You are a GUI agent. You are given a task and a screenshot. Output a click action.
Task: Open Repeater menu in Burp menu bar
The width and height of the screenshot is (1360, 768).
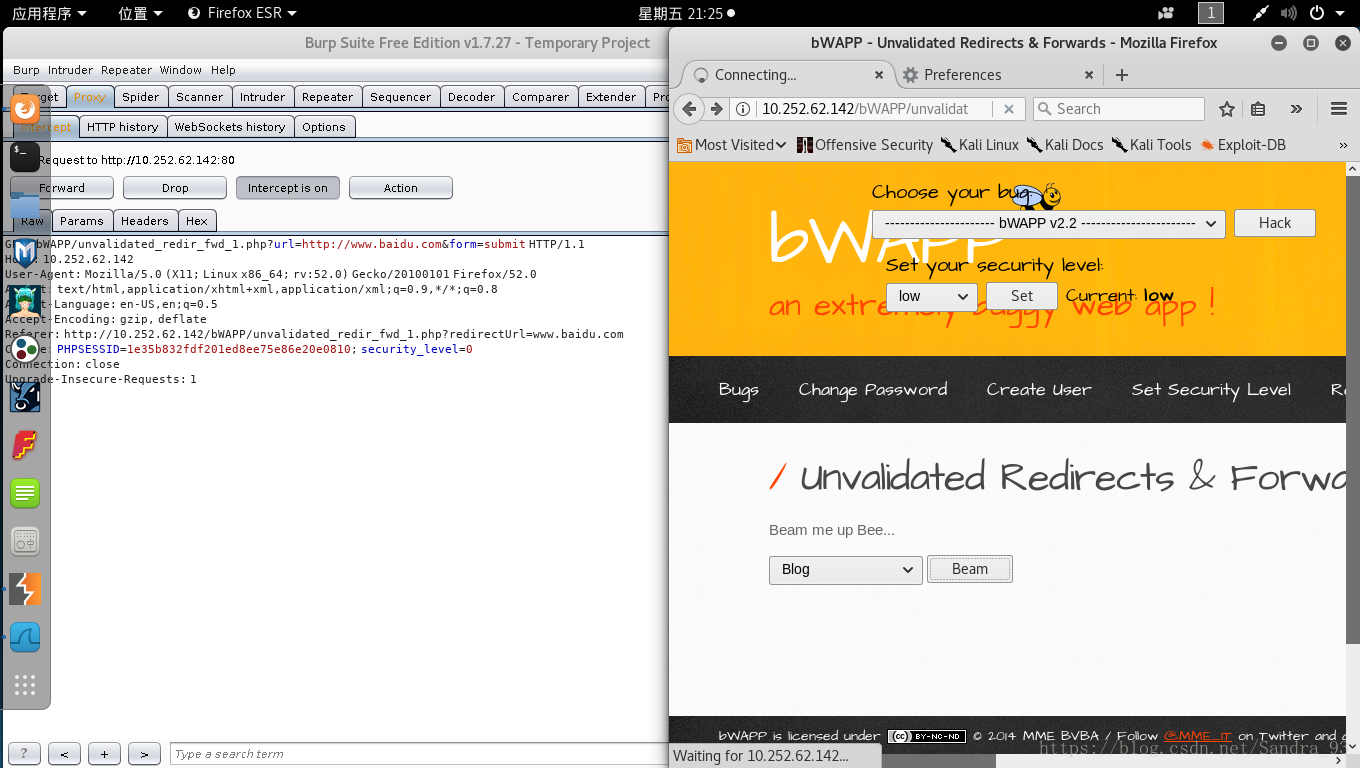[126, 70]
